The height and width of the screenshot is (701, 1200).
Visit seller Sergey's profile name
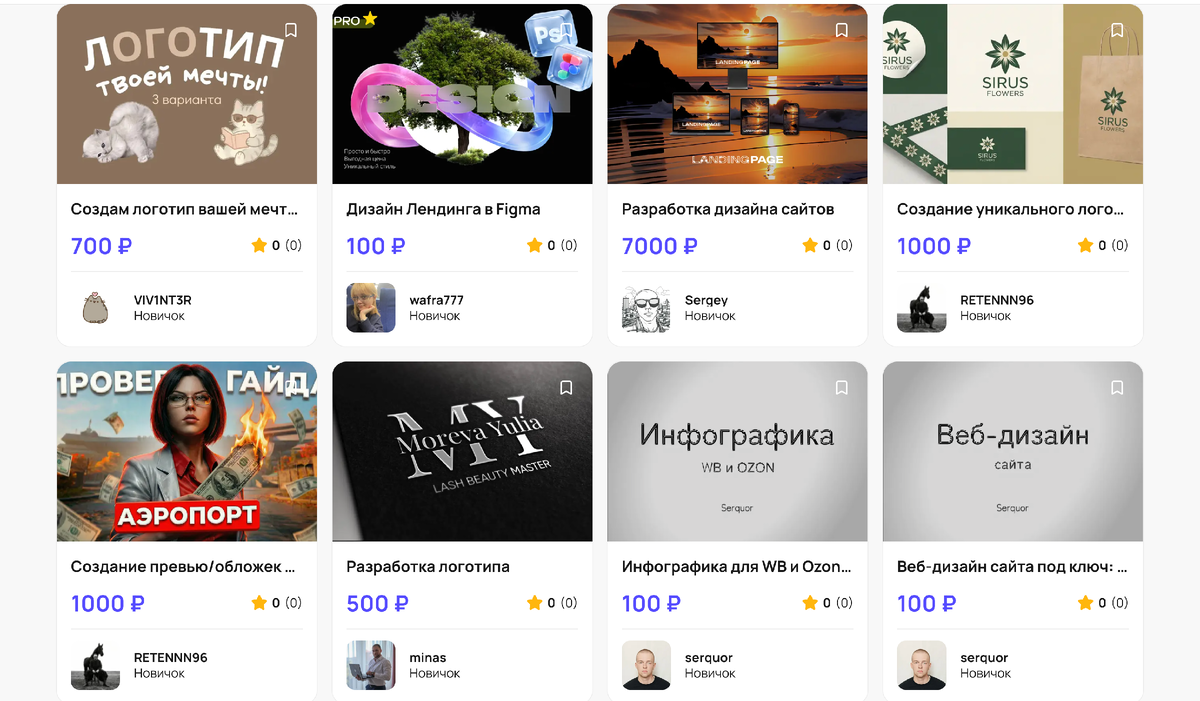[x=706, y=300]
